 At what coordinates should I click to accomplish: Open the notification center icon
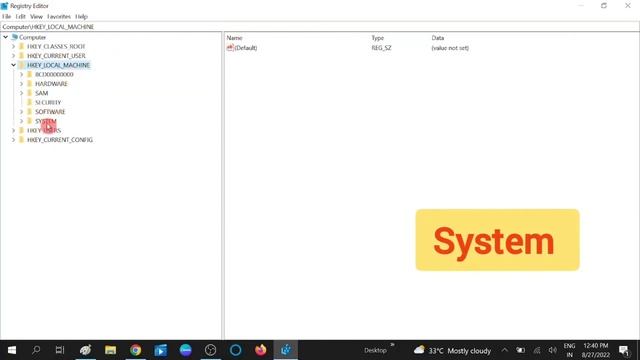[x=624, y=350]
